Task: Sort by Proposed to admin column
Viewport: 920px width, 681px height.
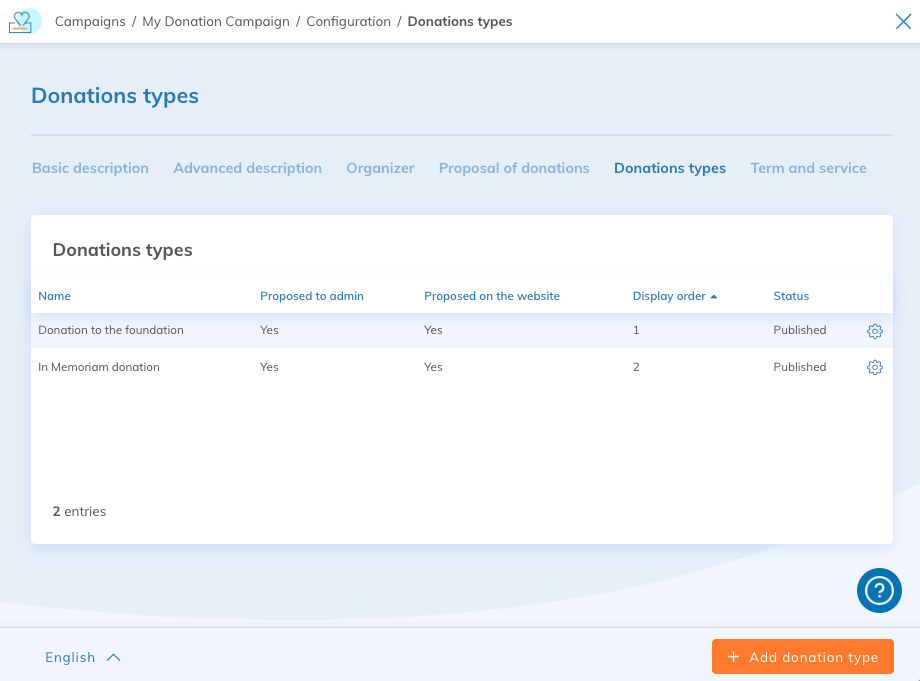Action: [x=312, y=296]
